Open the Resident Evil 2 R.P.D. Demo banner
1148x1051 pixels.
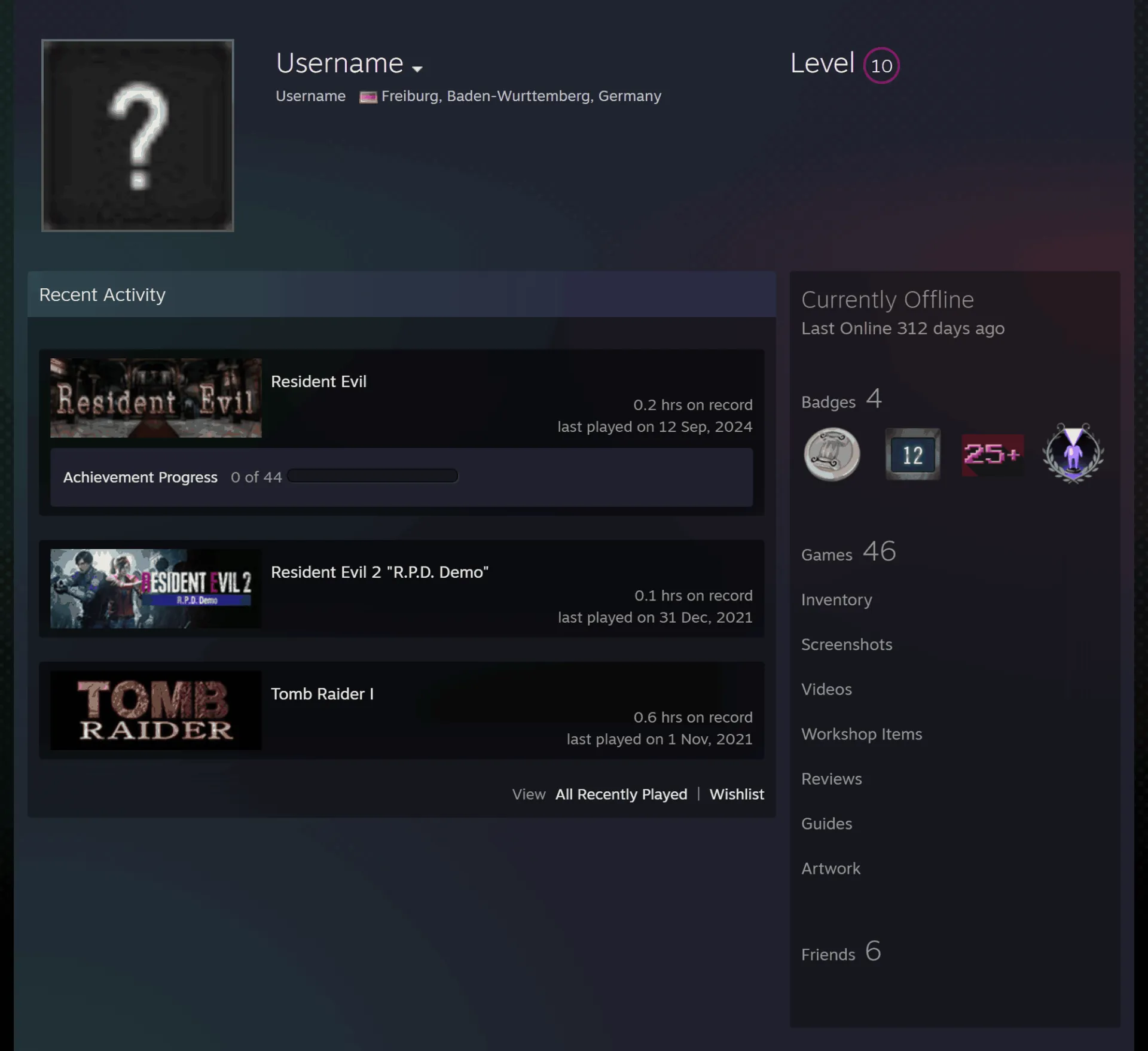pyautogui.click(x=155, y=589)
